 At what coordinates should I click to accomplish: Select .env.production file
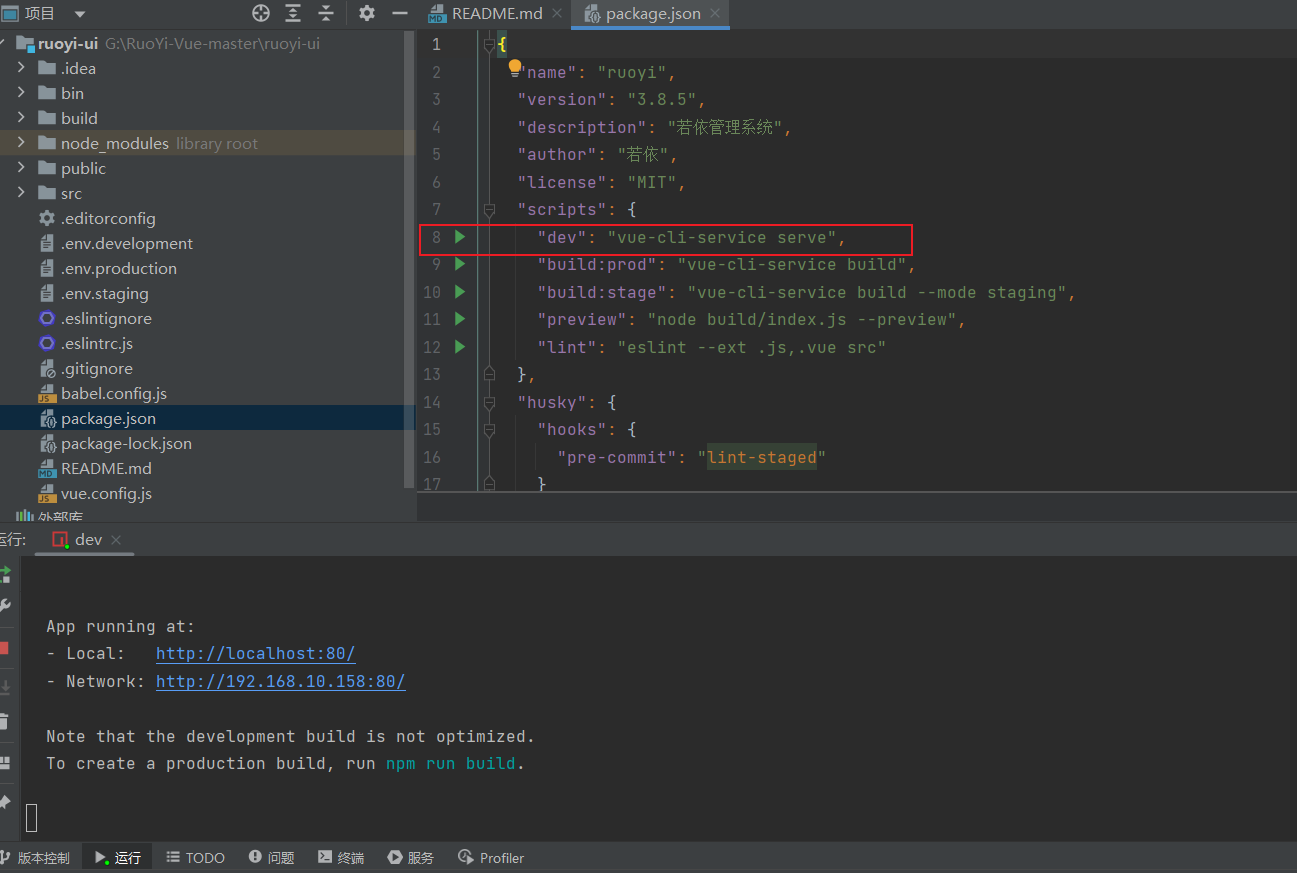pyautogui.click(x=119, y=268)
